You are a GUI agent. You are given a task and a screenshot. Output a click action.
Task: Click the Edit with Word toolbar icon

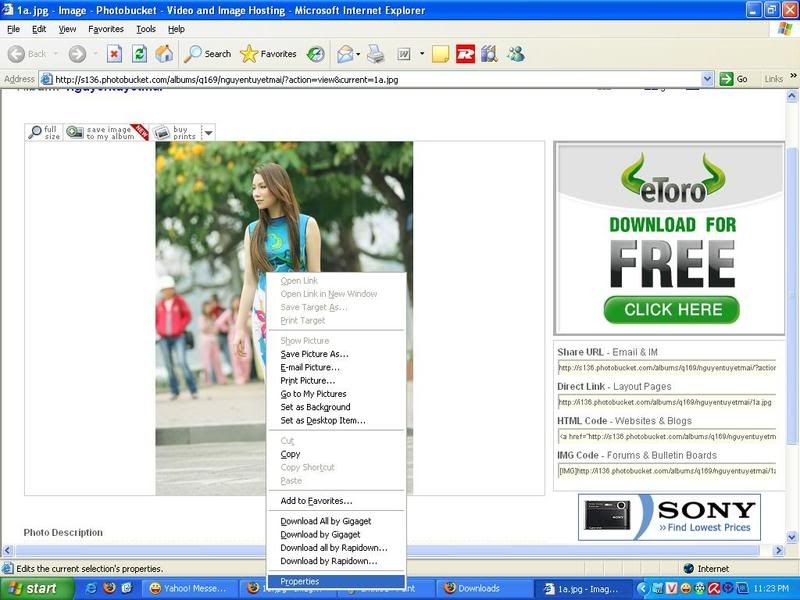(404, 54)
